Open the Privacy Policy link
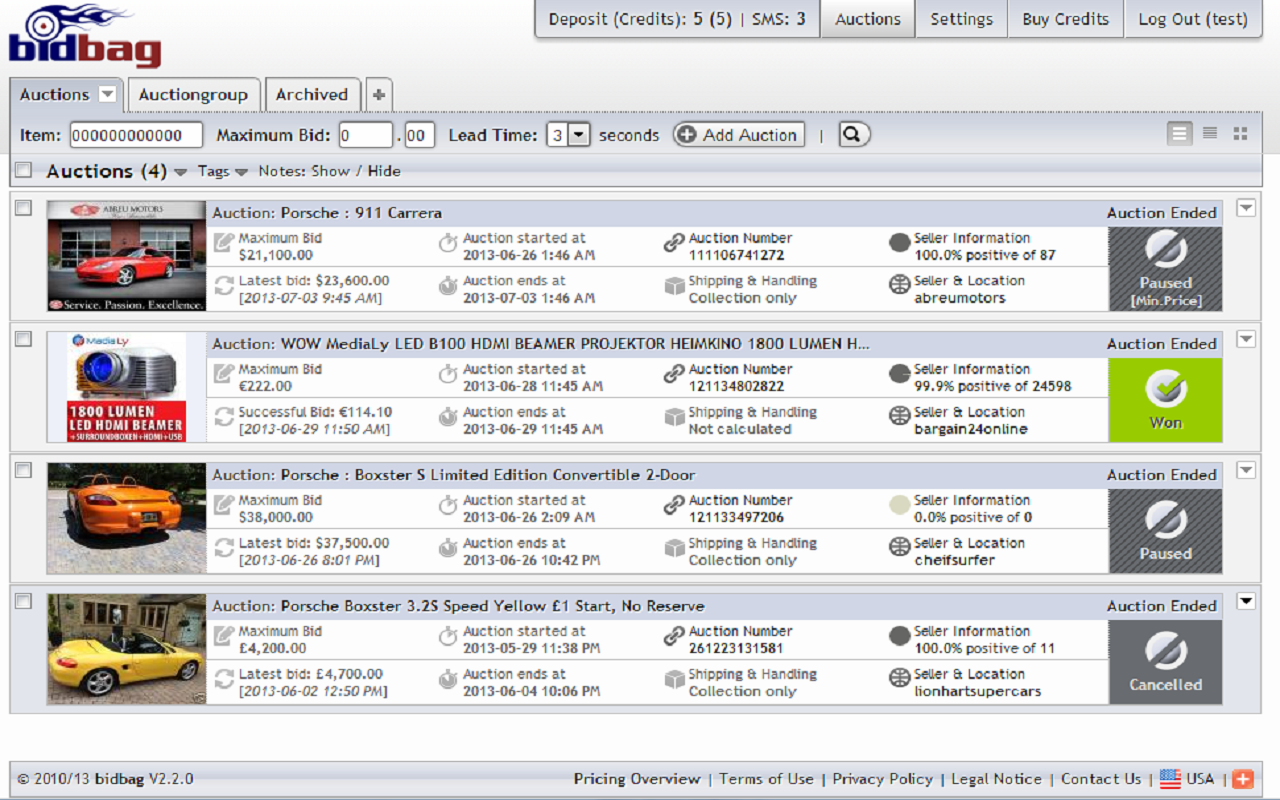The height and width of the screenshot is (800, 1280). tap(882, 779)
